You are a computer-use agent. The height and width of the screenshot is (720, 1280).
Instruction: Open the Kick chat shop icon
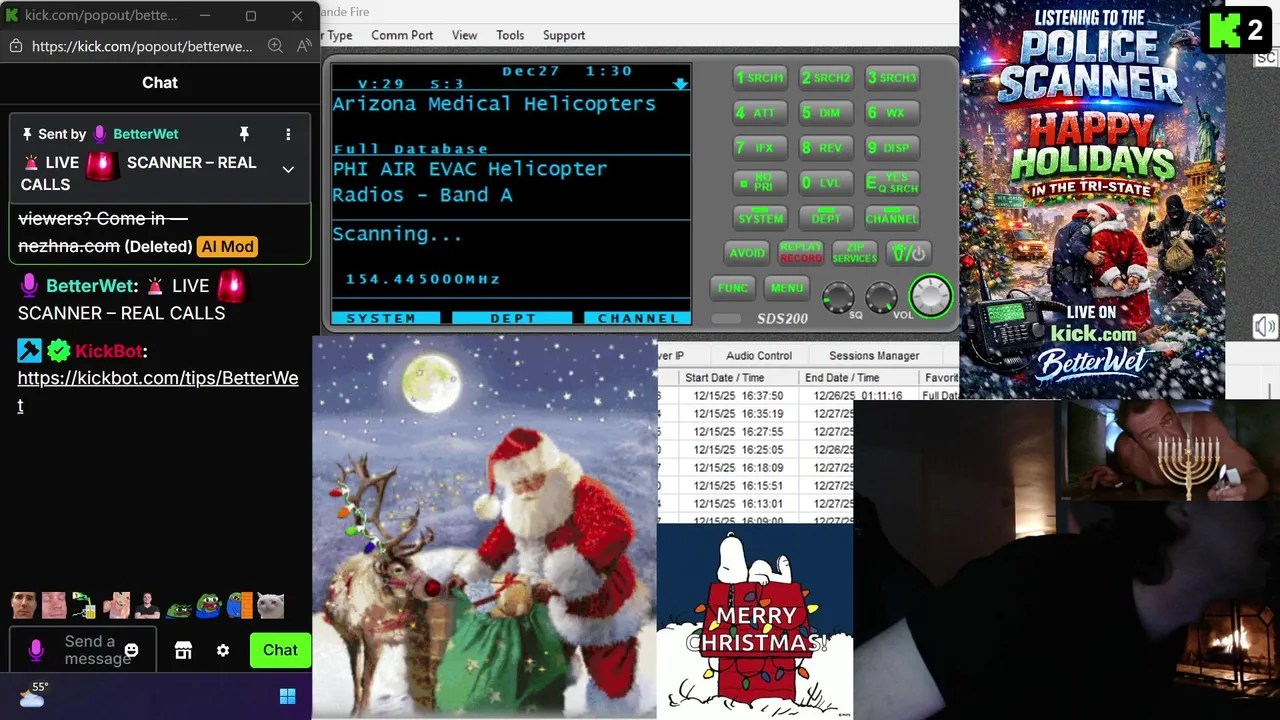click(183, 650)
